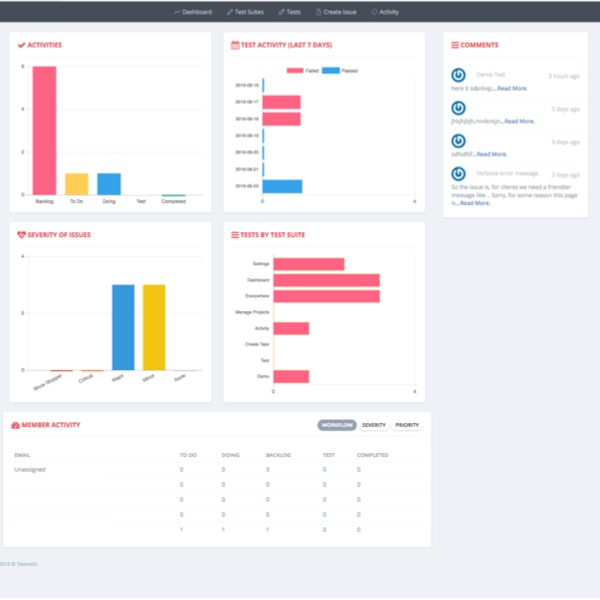
Task: Click the Activity bar in Tests by Suite
Action: pos(291,328)
